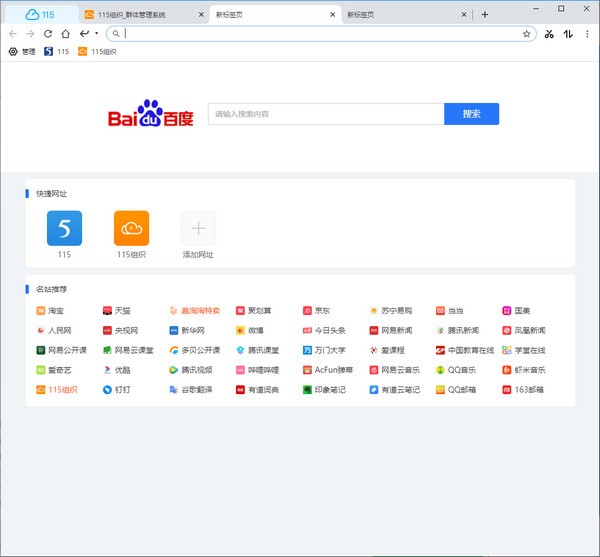Open the 腾讯课堂 site link
The height and width of the screenshot is (557, 600).
point(258,350)
